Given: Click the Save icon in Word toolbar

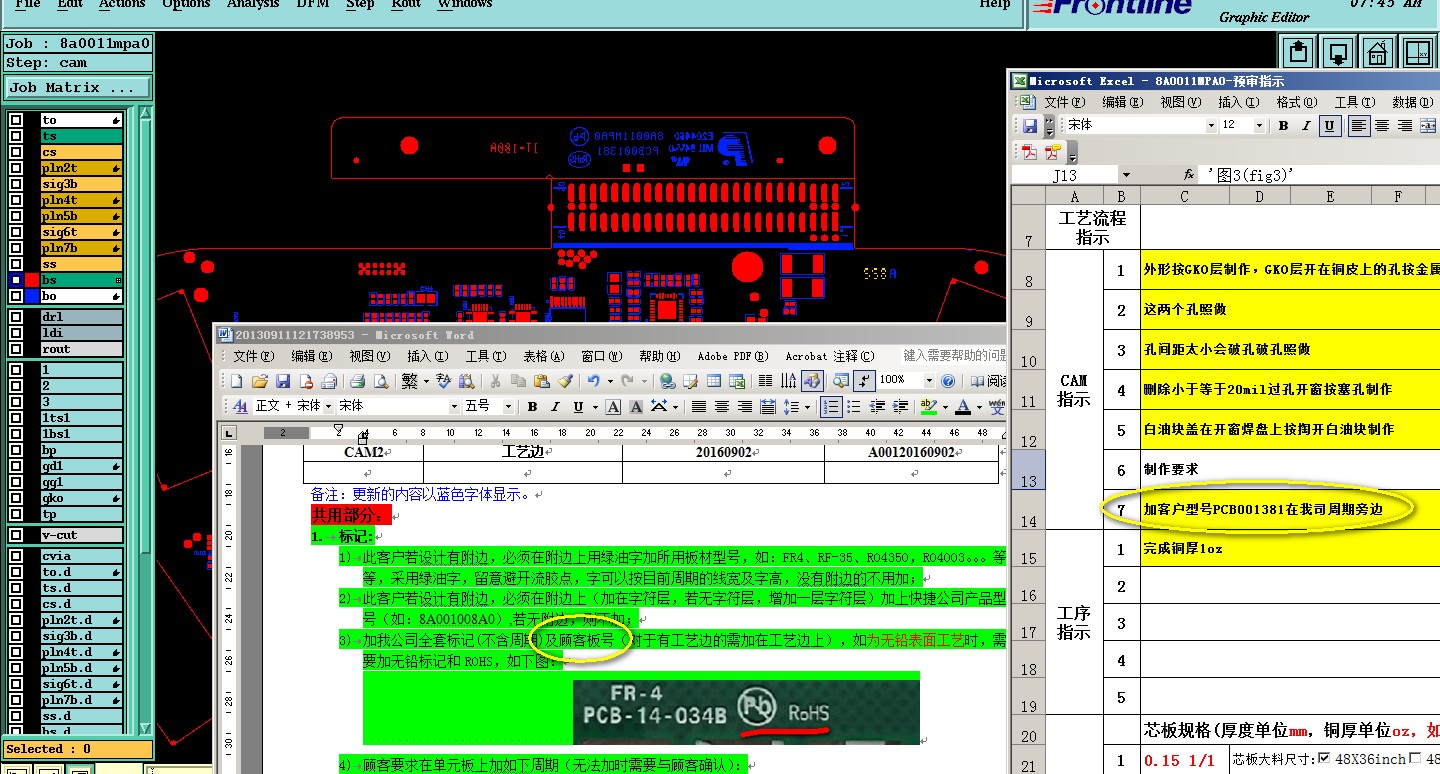Looking at the screenshot, I should 283,381.
